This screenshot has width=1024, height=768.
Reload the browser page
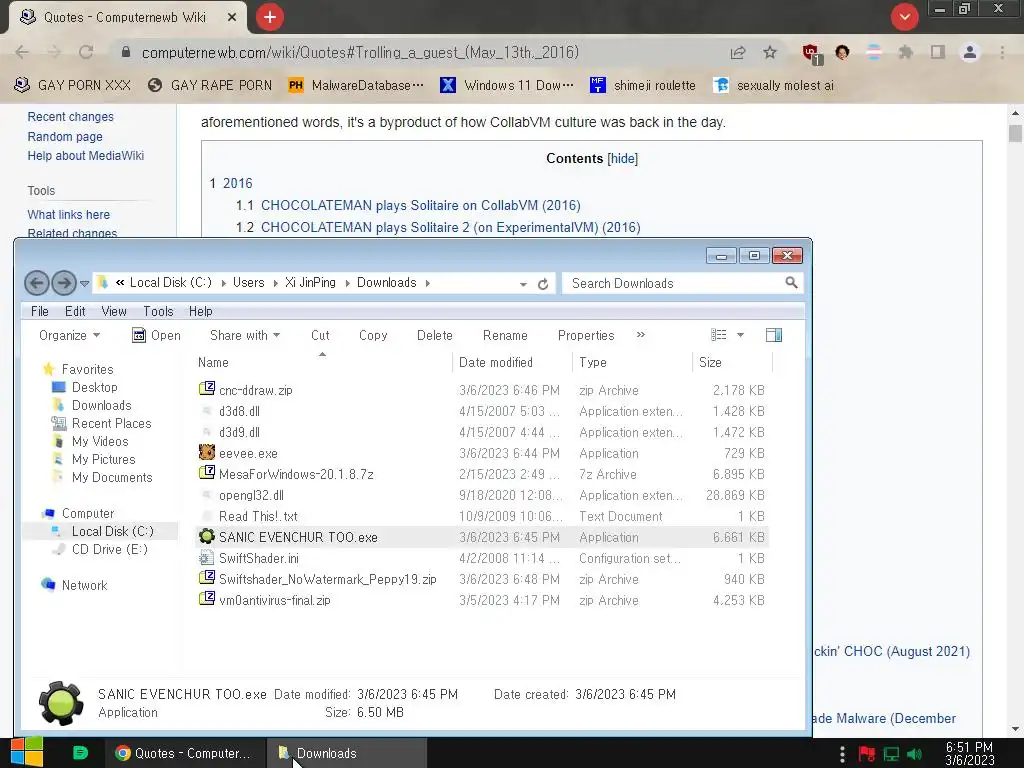pyautogui.click(x=86, y=52)
